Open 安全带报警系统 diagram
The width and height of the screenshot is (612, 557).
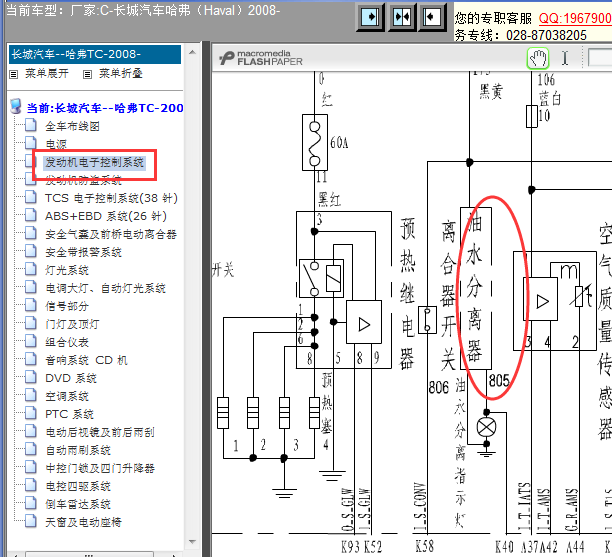(84, 252)
